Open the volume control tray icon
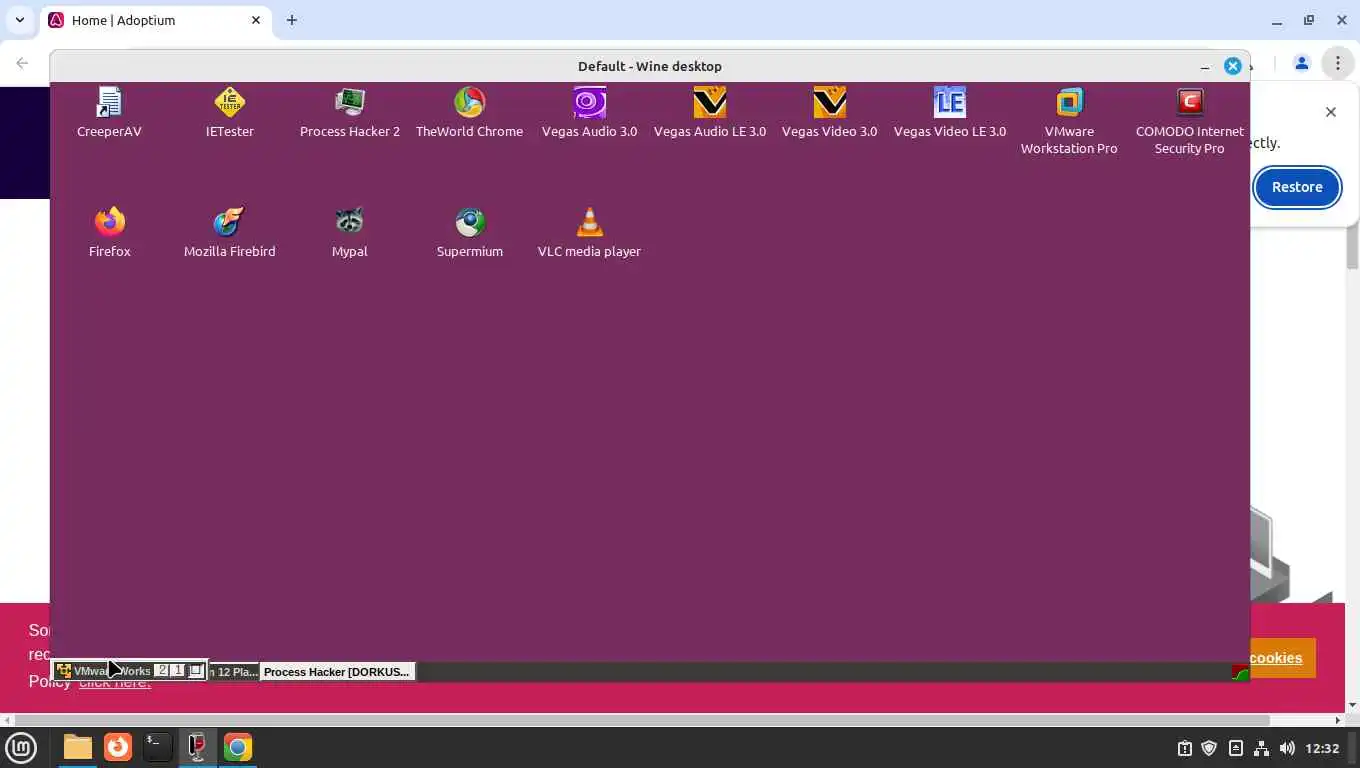Viewport: 1360px width, 768px height. 1287,748
